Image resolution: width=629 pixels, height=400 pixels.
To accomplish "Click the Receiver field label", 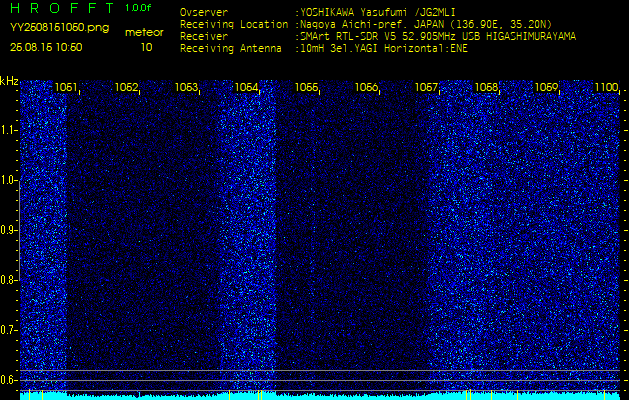I will [x=204, y=37].
